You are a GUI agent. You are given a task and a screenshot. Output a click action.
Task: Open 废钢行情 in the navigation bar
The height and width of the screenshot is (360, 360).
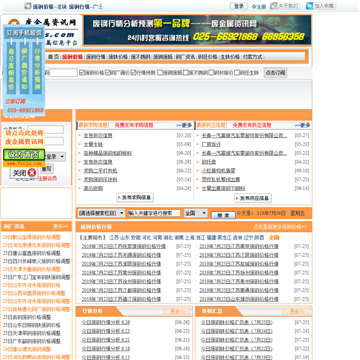(x=96, y=57)
